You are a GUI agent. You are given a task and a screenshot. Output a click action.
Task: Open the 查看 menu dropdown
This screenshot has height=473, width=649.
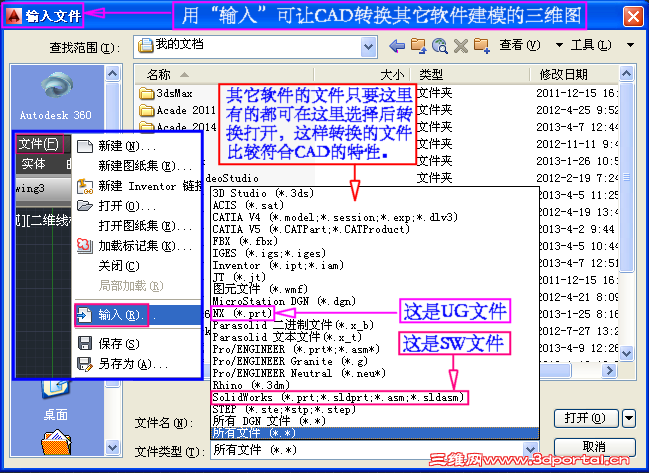(559, 45)
